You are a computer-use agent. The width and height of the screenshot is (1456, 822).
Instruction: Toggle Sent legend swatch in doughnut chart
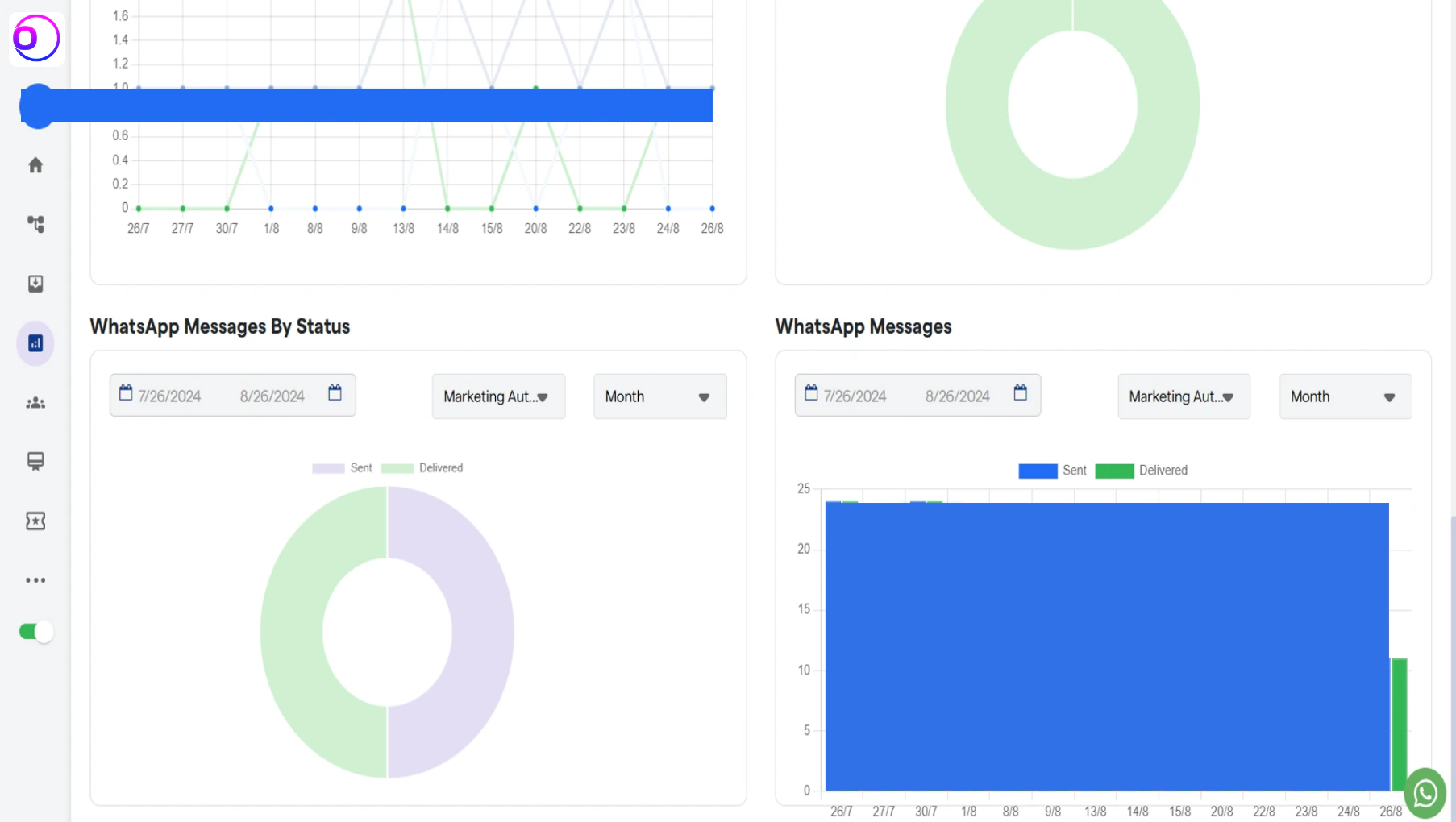point(328,468)
